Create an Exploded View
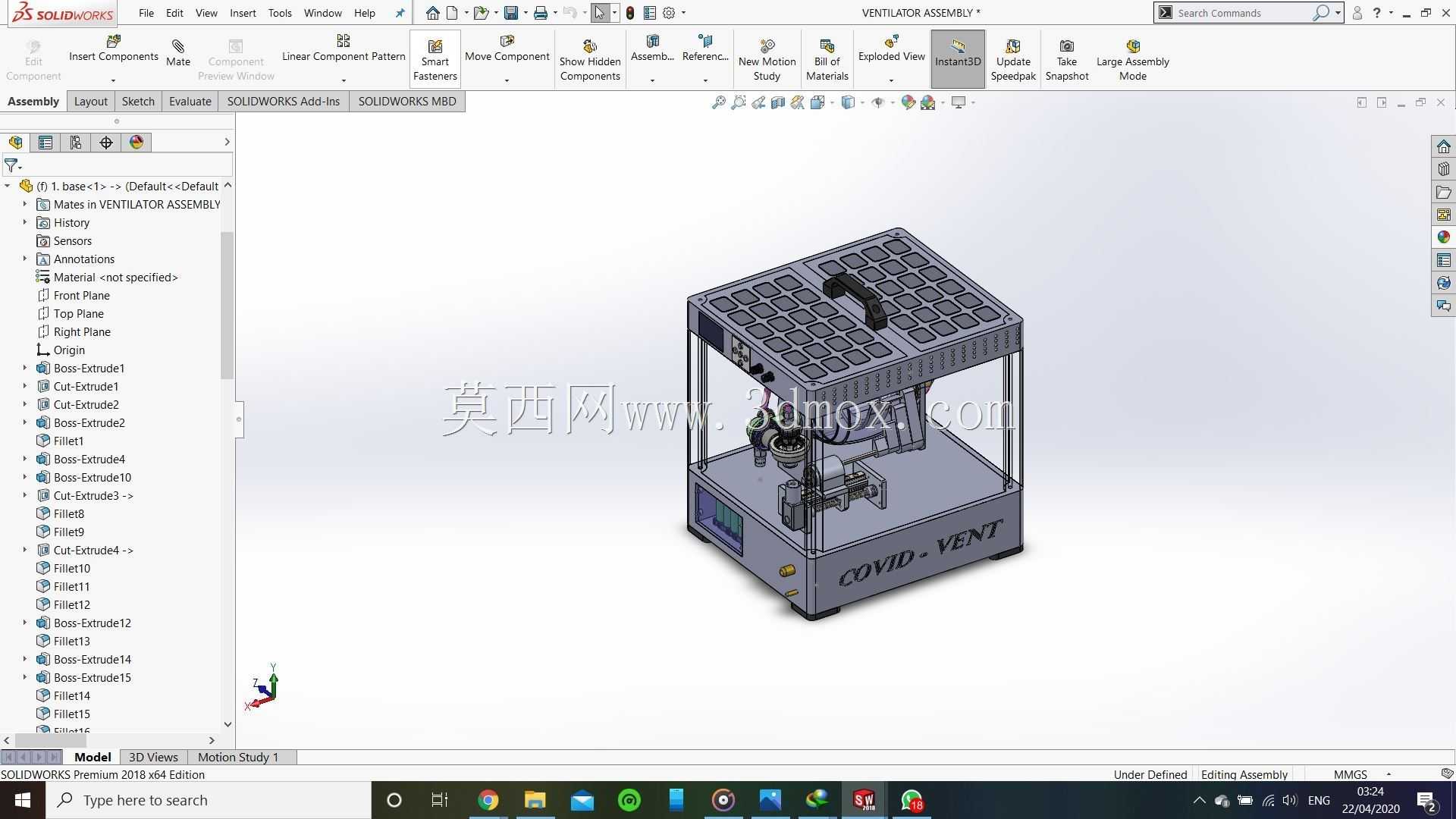This screenshot has width=1456, height=819. click(x=891, y=49)
